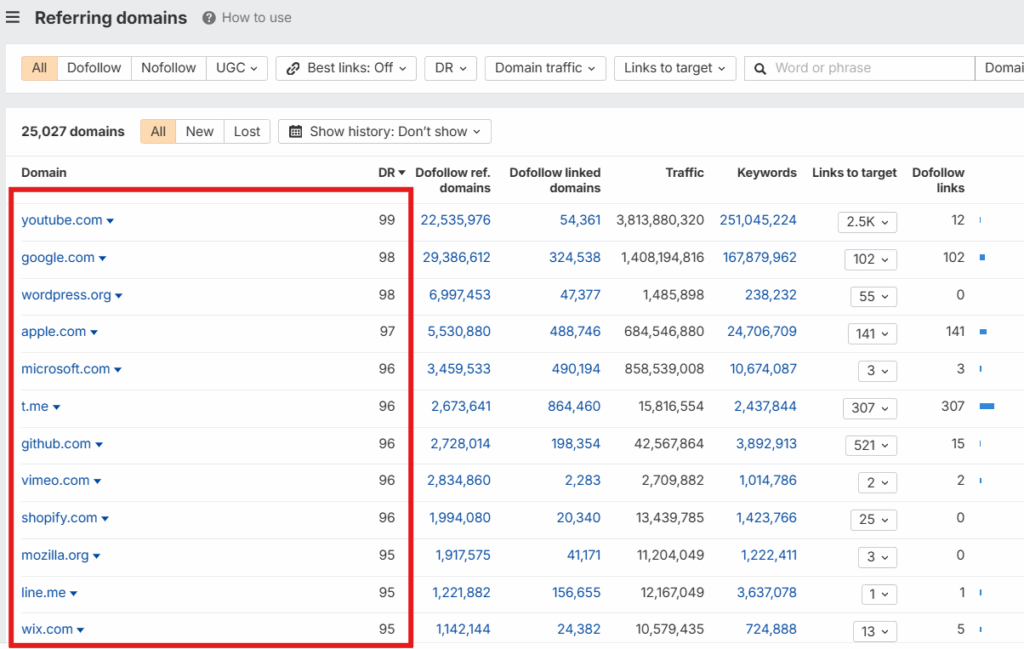The image size is (1024, 649).
Task: Click the Referring domains page title
Action: pyautogui.click(x=110, y=18)
